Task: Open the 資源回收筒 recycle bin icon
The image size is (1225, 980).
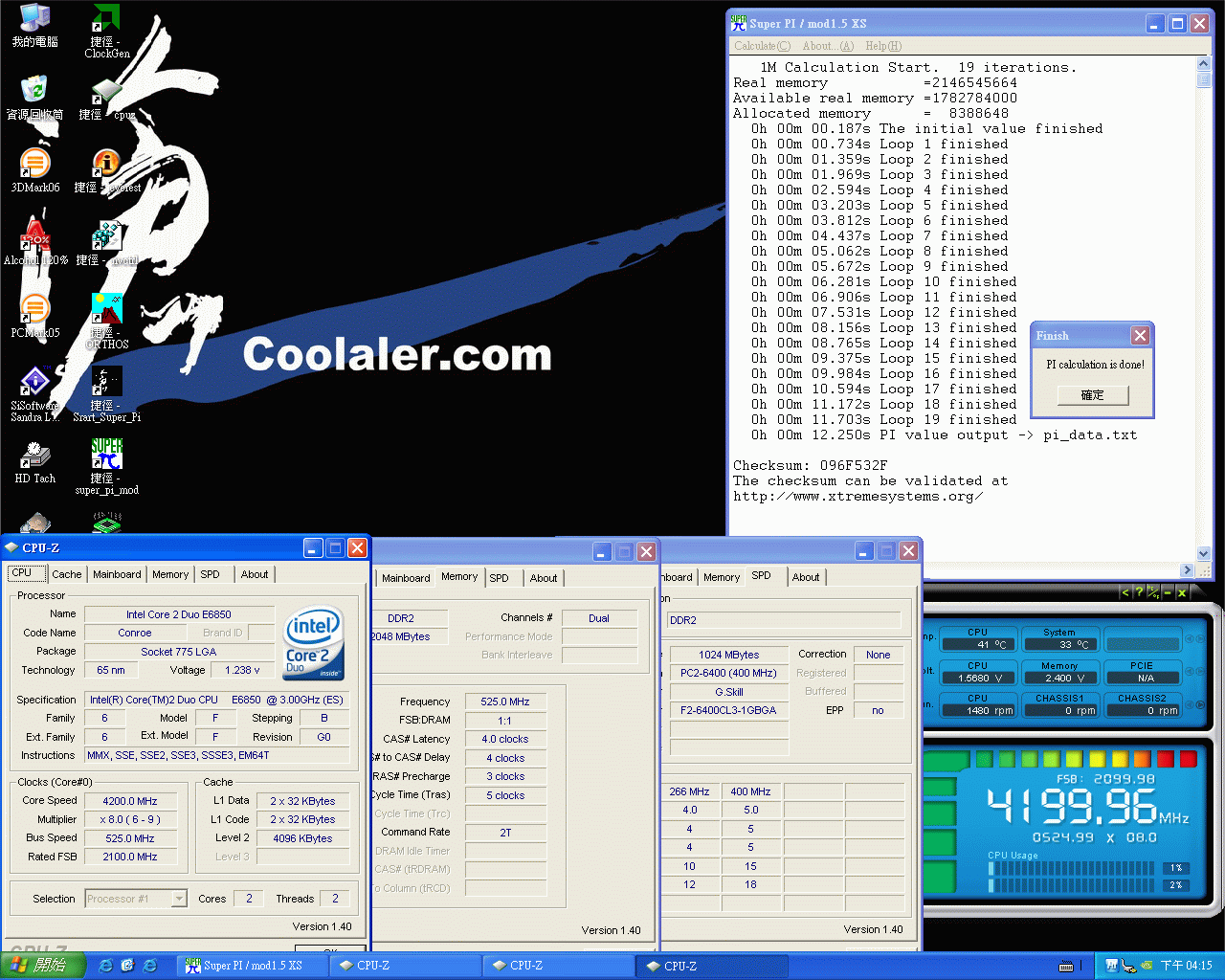Action: [x=35, y=99]
